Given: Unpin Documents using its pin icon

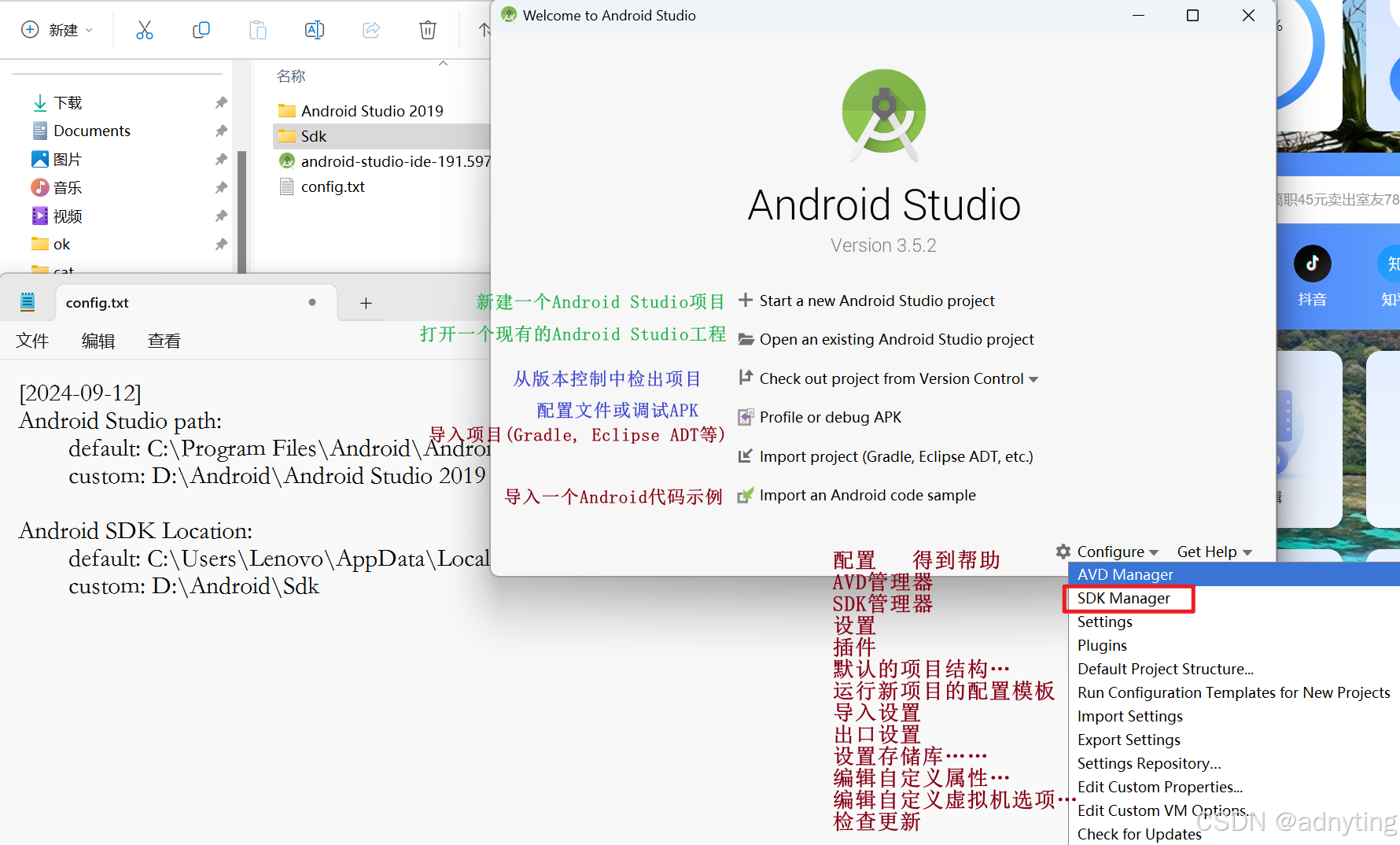Looking at the screenshot, I should 221,131.
